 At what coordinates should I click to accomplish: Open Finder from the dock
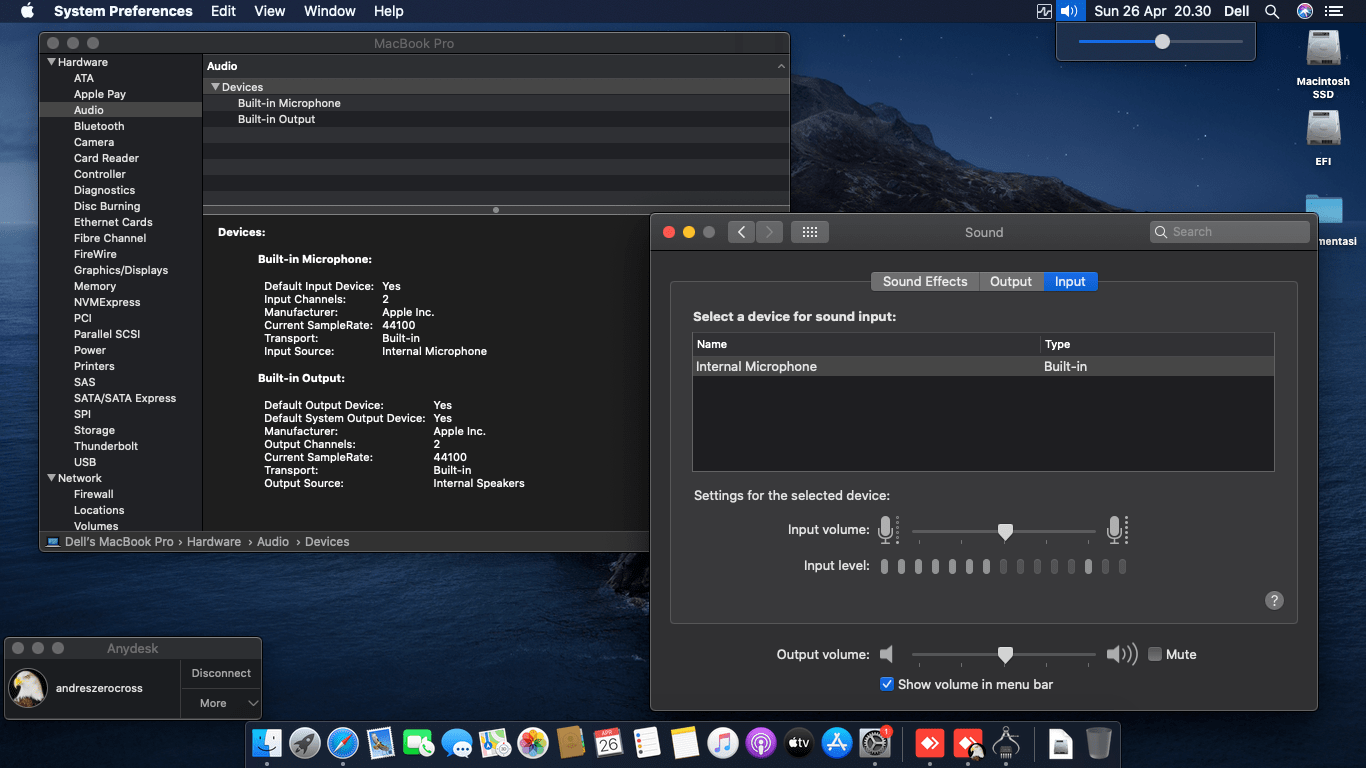tap(267, 743)
